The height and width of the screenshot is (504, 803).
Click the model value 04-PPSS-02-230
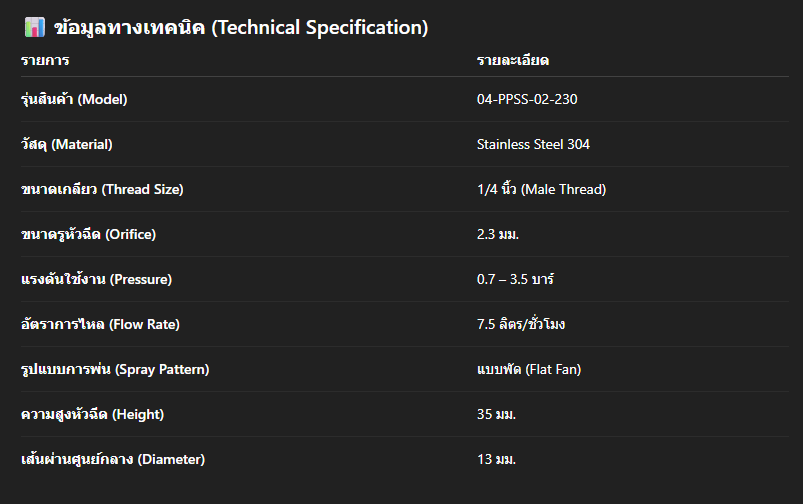527,99
